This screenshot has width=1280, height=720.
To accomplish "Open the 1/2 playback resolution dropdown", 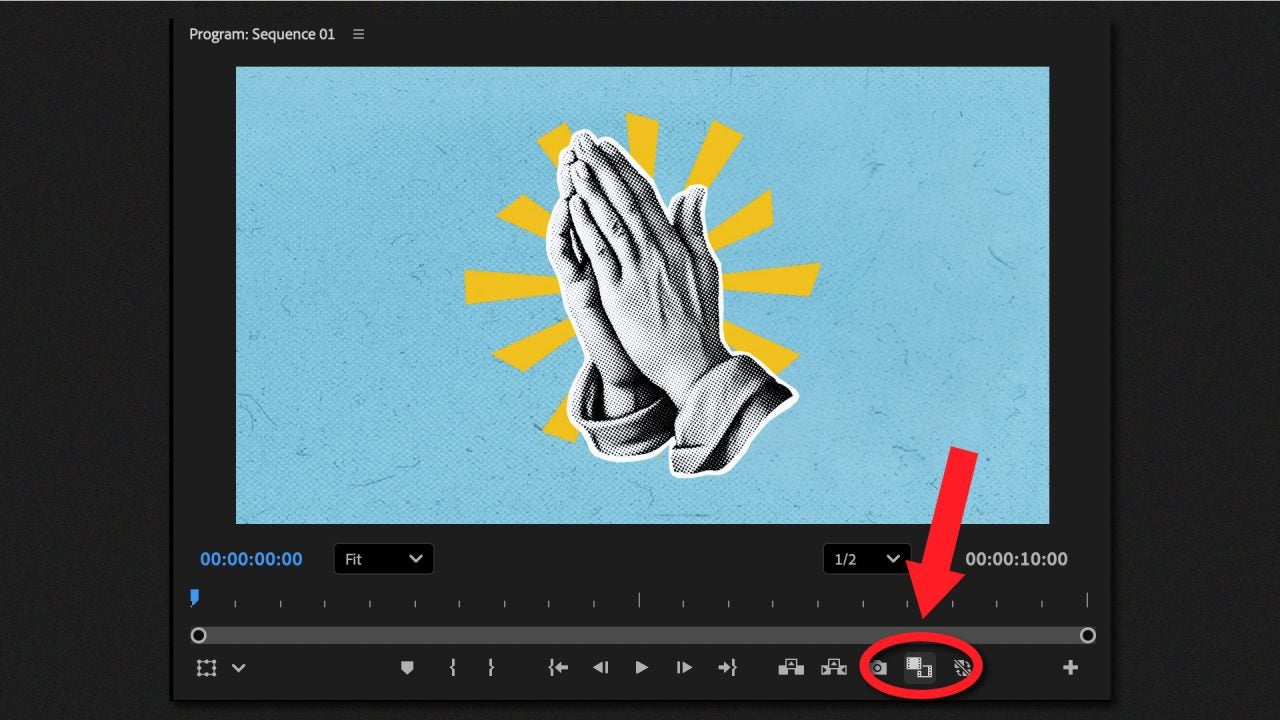I will coord(866,559).
